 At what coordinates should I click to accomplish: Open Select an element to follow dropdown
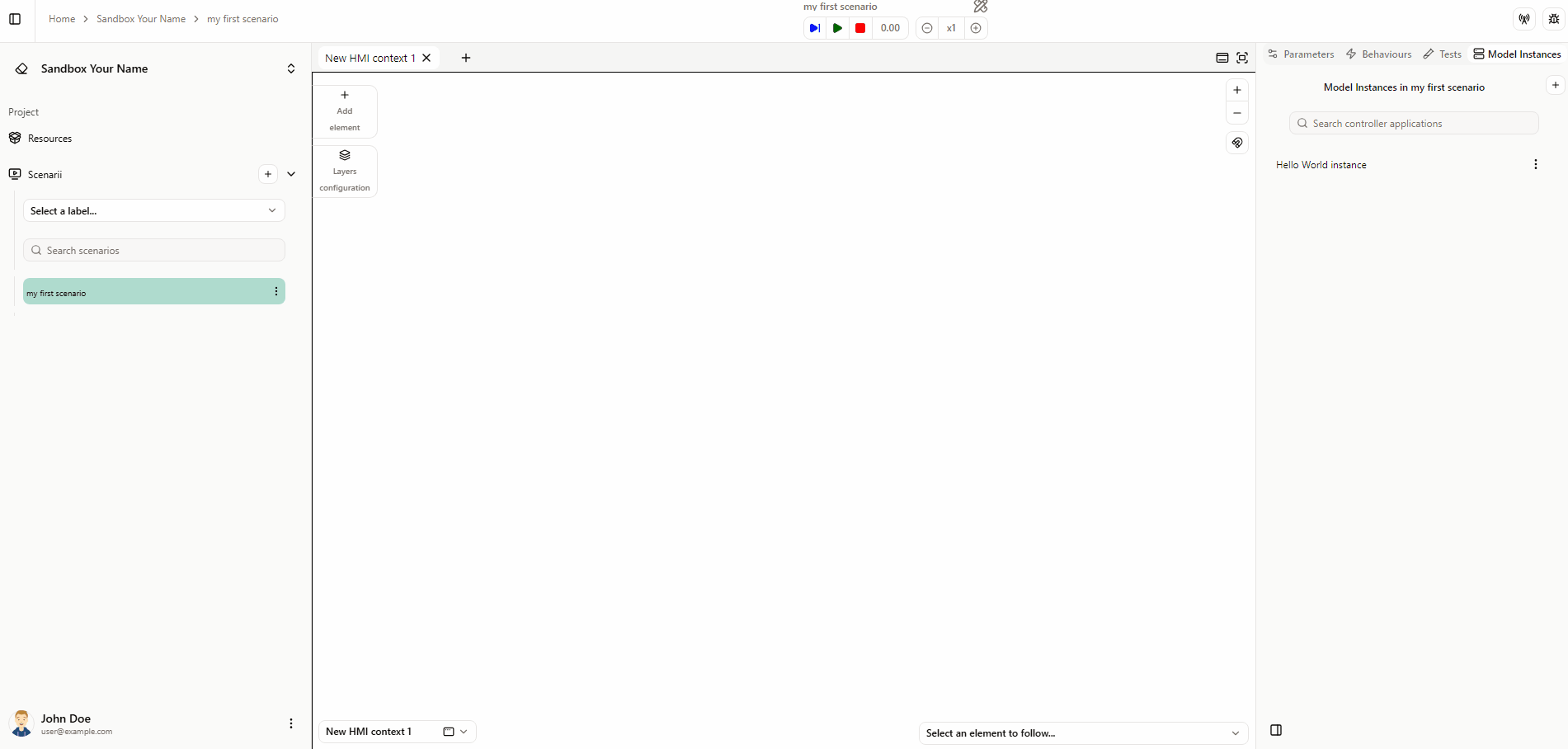(x=1083, y=733)
